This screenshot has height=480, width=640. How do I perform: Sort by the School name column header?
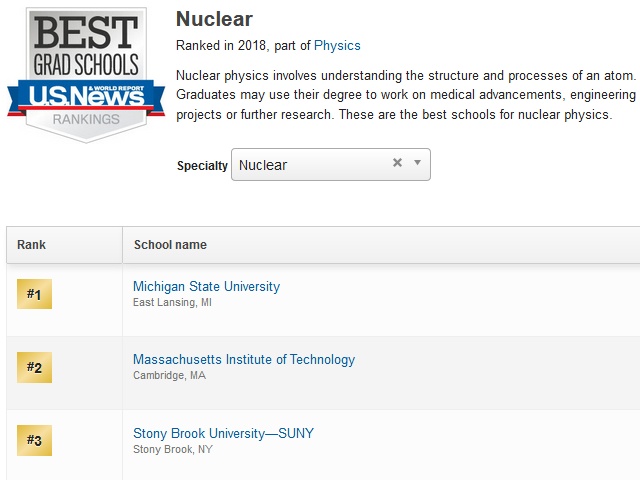tap(170, 244)
